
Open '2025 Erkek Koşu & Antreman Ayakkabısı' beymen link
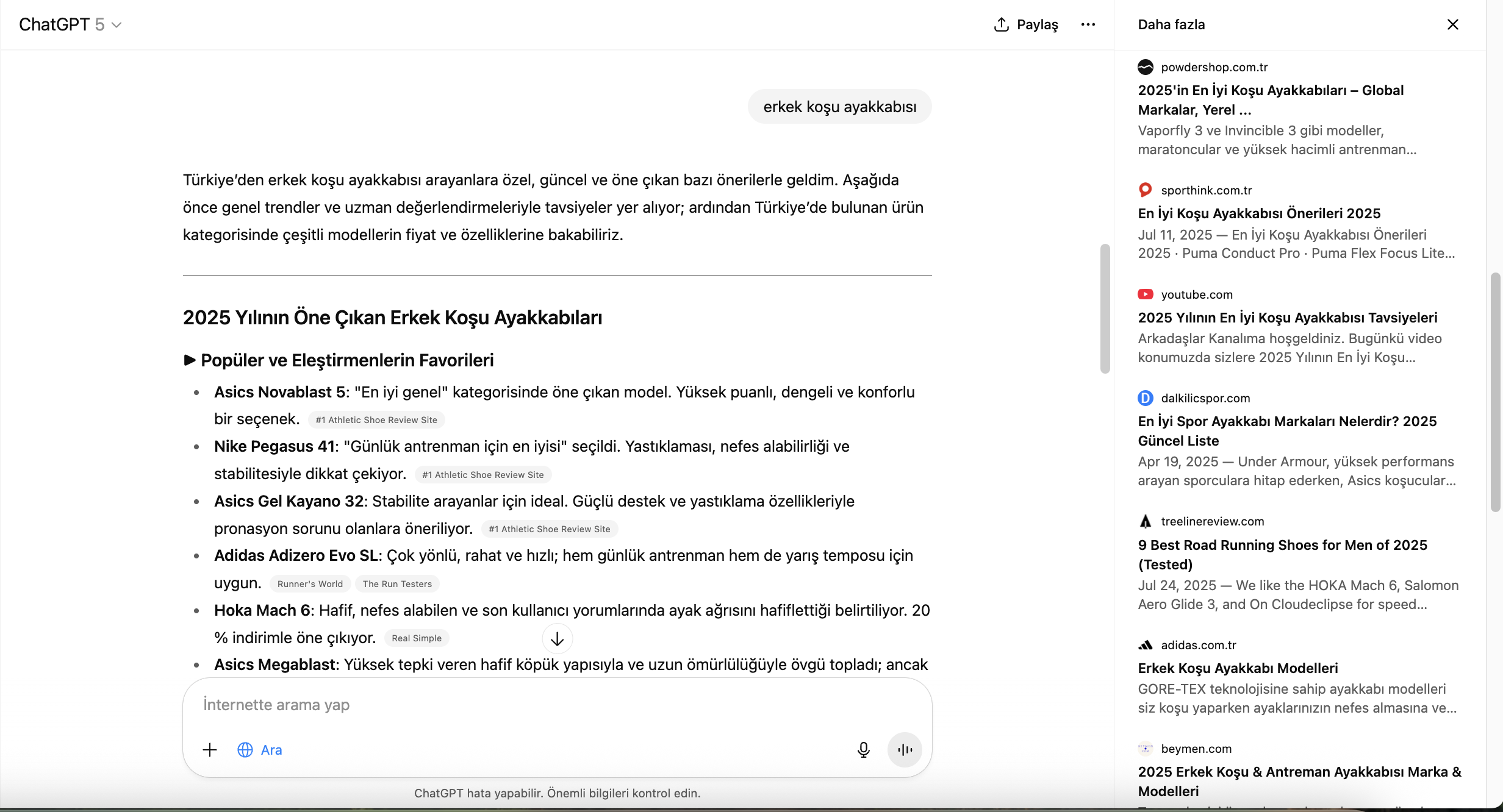point(1299,782)
